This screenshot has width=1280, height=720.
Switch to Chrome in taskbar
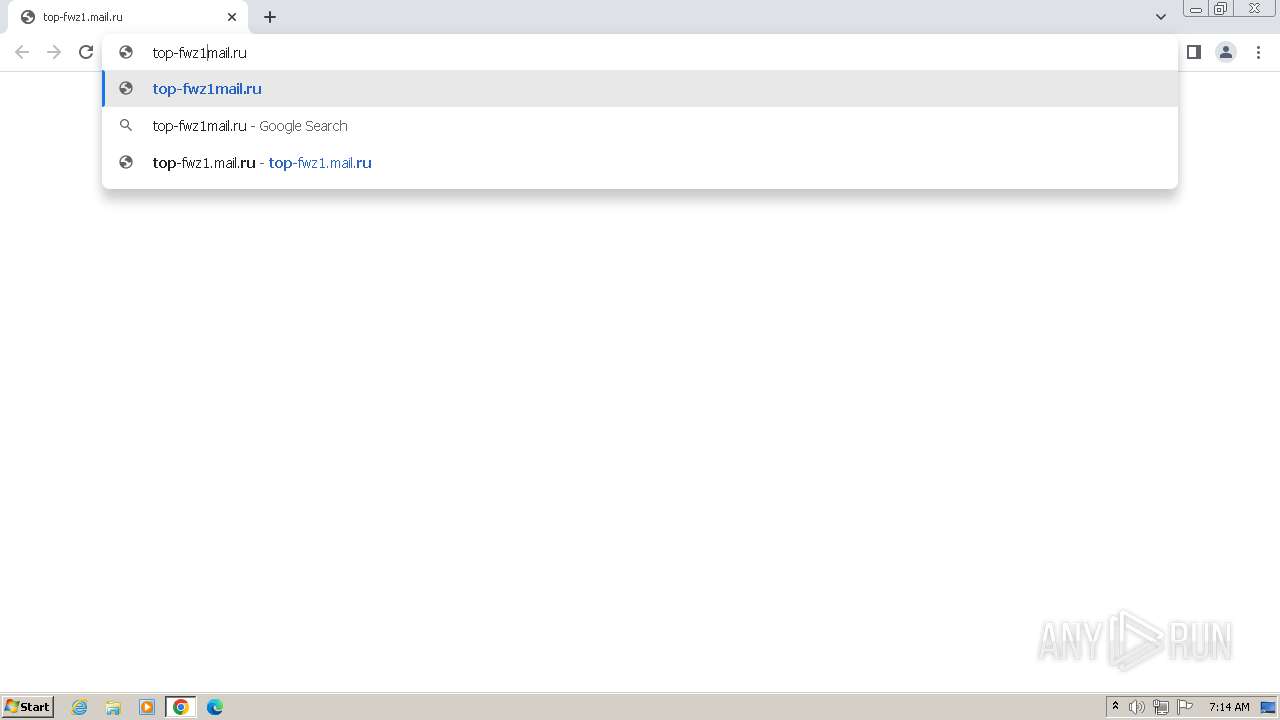click(181, 707)
